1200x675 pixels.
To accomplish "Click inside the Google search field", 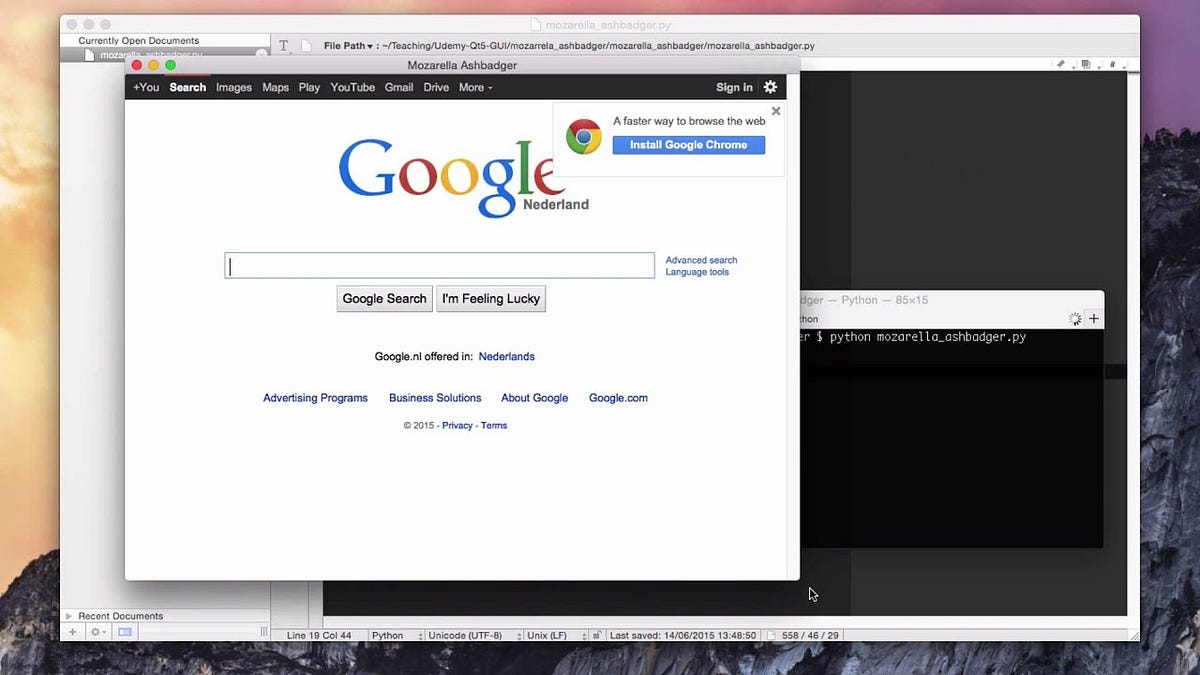I will [439, 265].
